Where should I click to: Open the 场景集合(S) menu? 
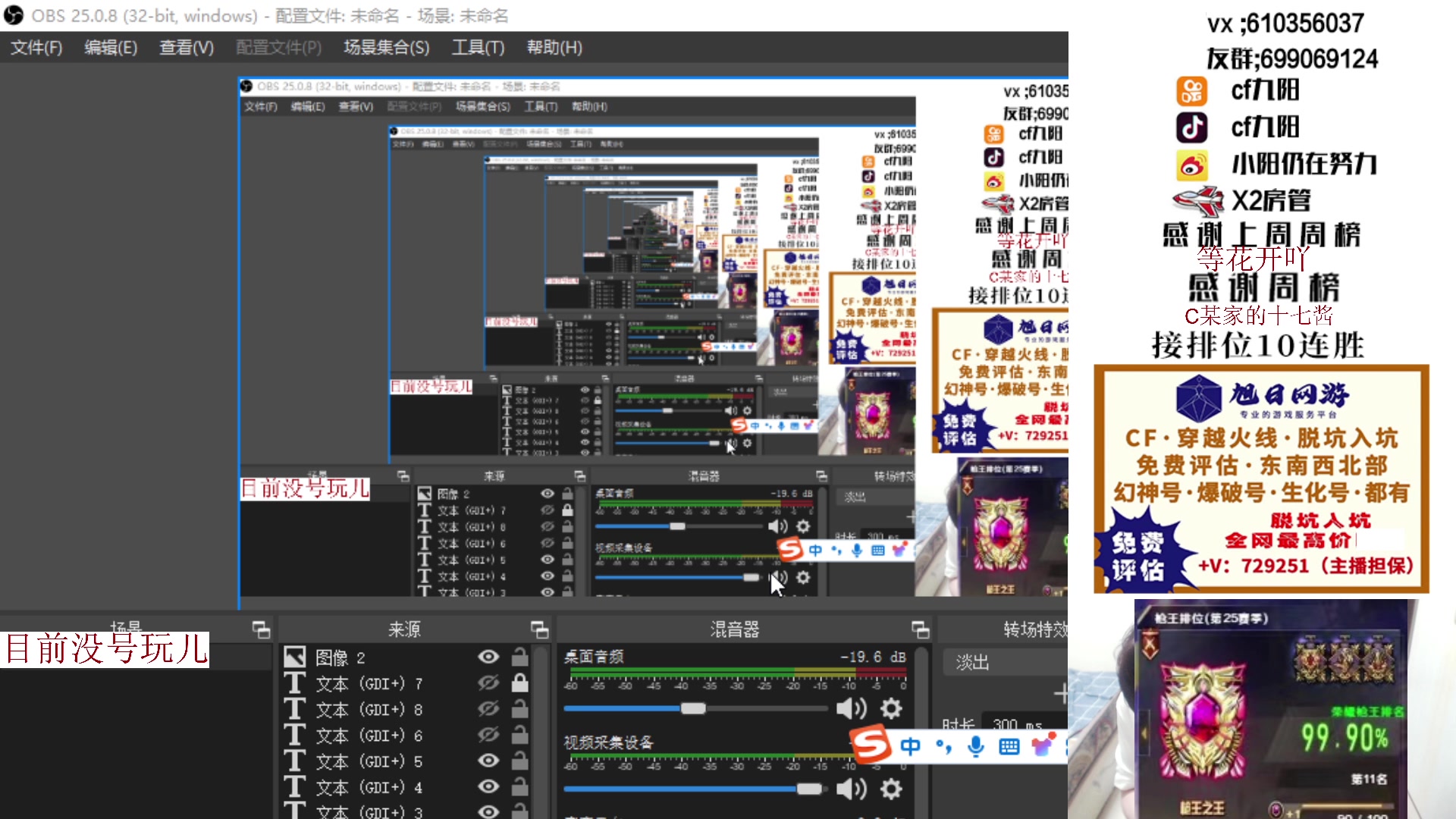387,48
